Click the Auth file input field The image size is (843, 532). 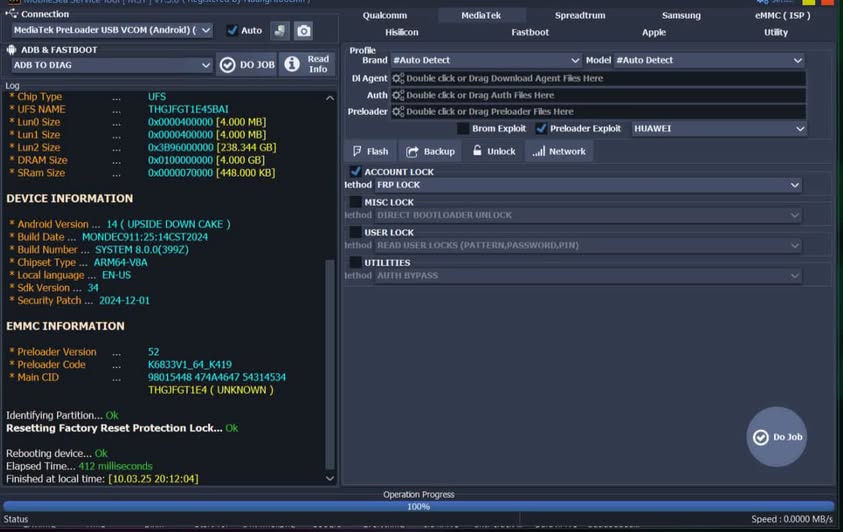(598, 95)
